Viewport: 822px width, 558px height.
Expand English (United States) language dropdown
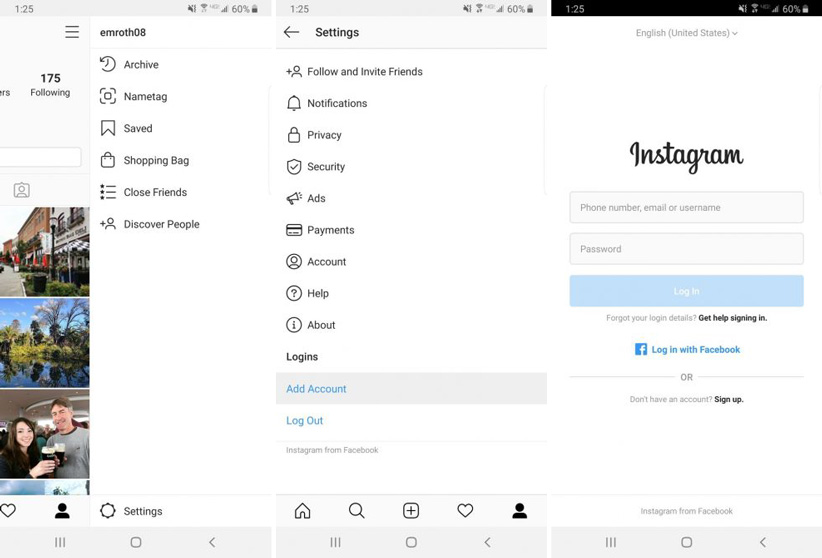tap(686, 33)
